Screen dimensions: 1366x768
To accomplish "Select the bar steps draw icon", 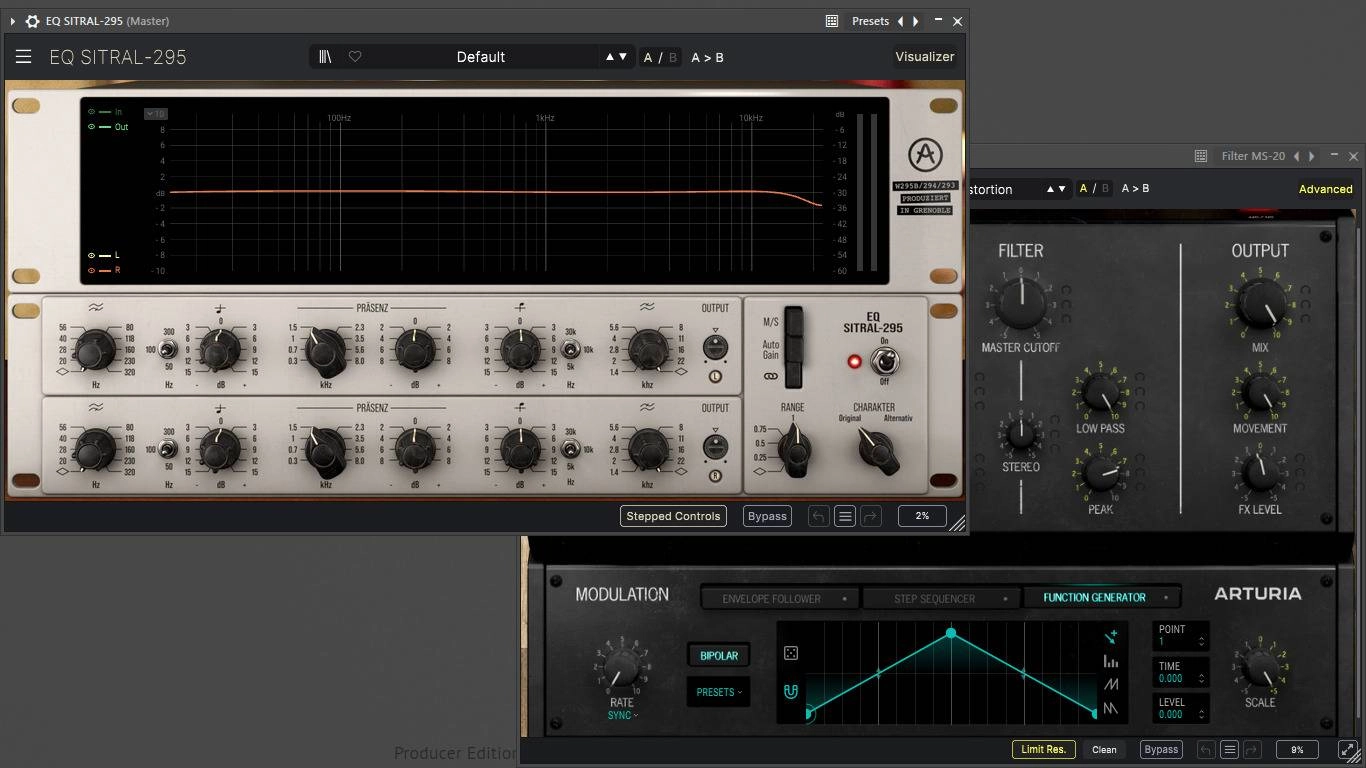I will pos(1111,661).
